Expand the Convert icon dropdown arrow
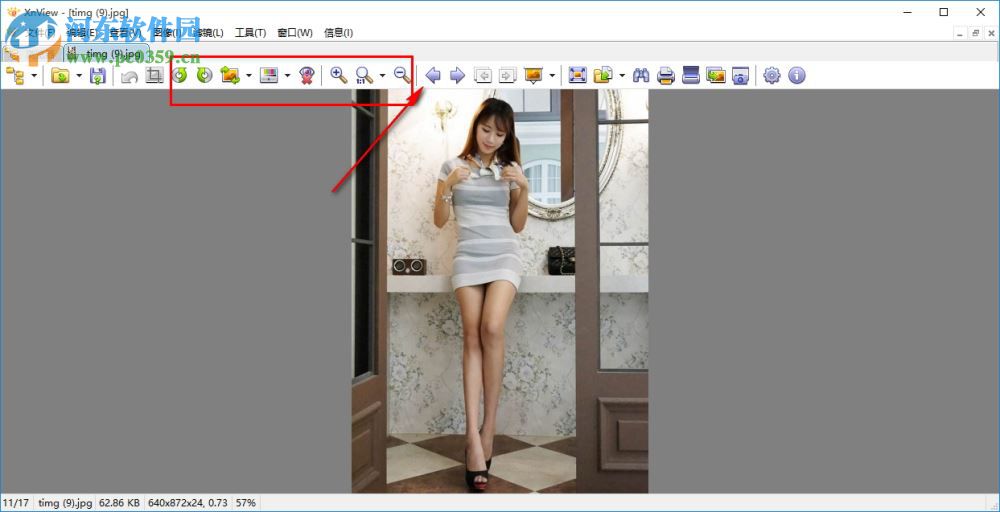Viewport: 1000px width, 512px height. tap(622, 76)
